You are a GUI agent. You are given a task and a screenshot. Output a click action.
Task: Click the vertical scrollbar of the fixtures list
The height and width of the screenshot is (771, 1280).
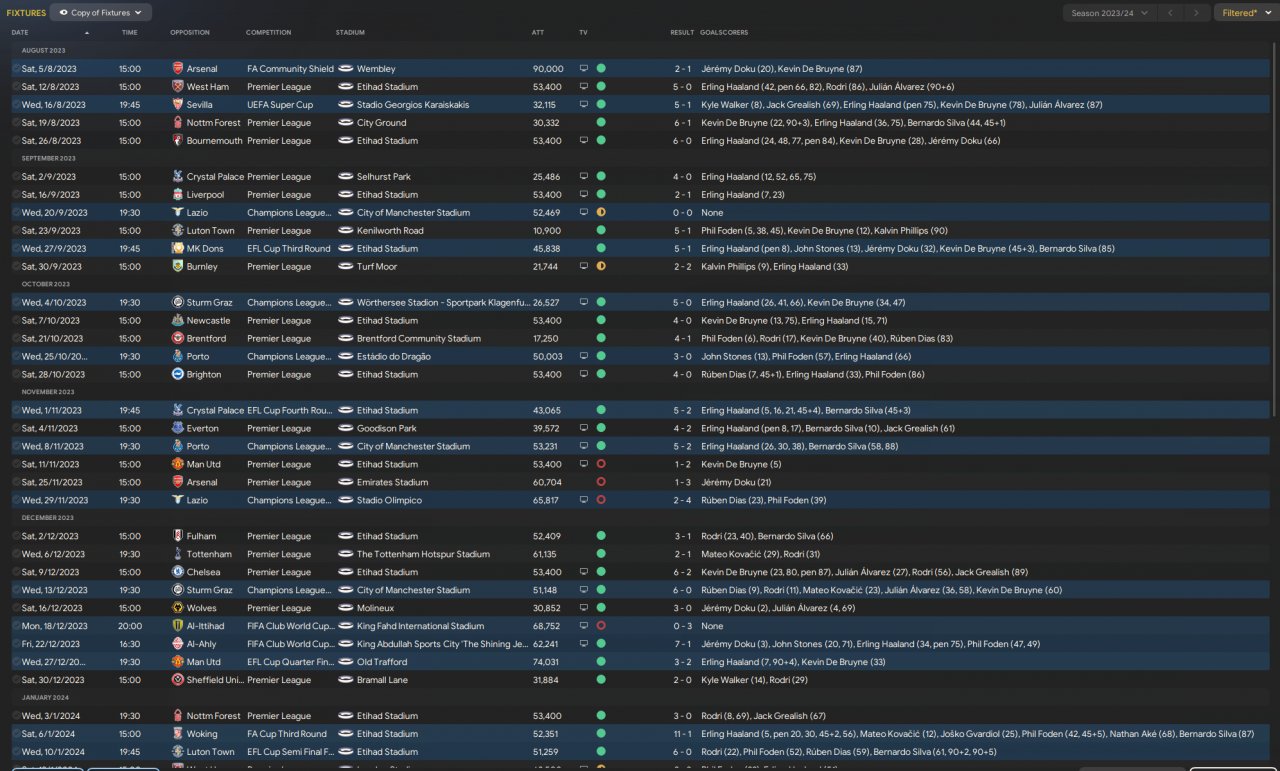pyautogui.click(x=1275, y=230)
